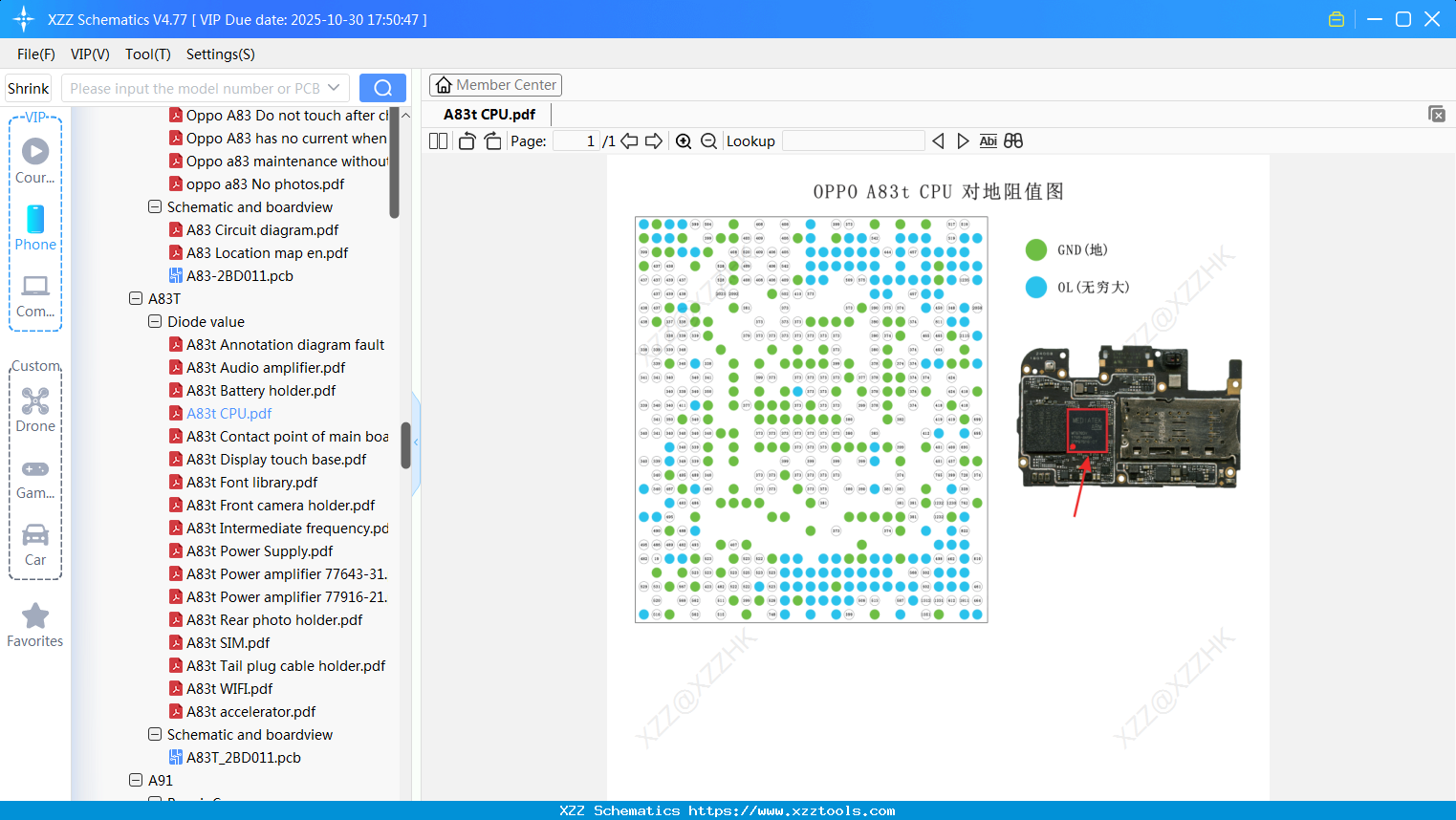Click the panel collapse handle beside tree
The height and width of the screenshot is (820, 1456).
point(416,442)
